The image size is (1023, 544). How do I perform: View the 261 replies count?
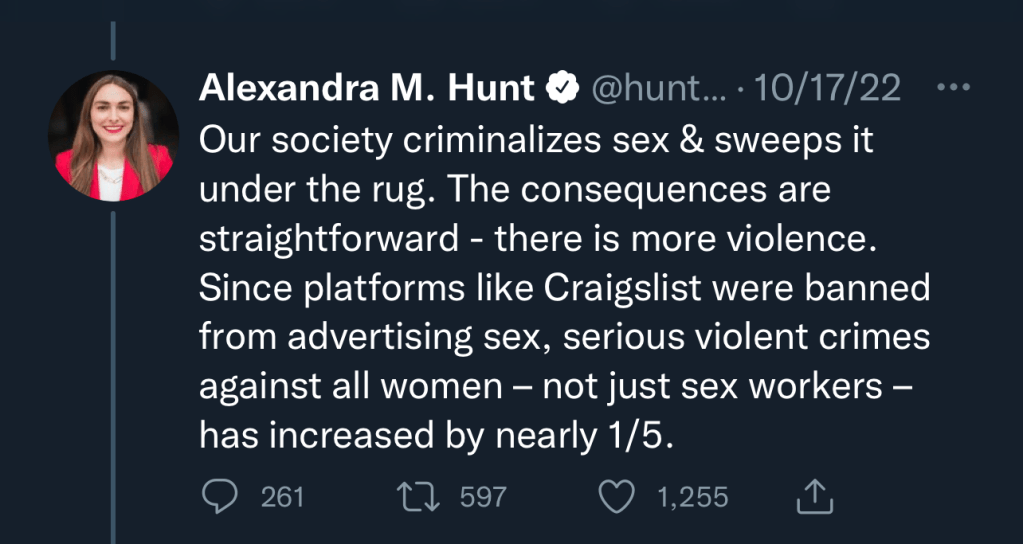pyautogui.click(x=282, y=496)
